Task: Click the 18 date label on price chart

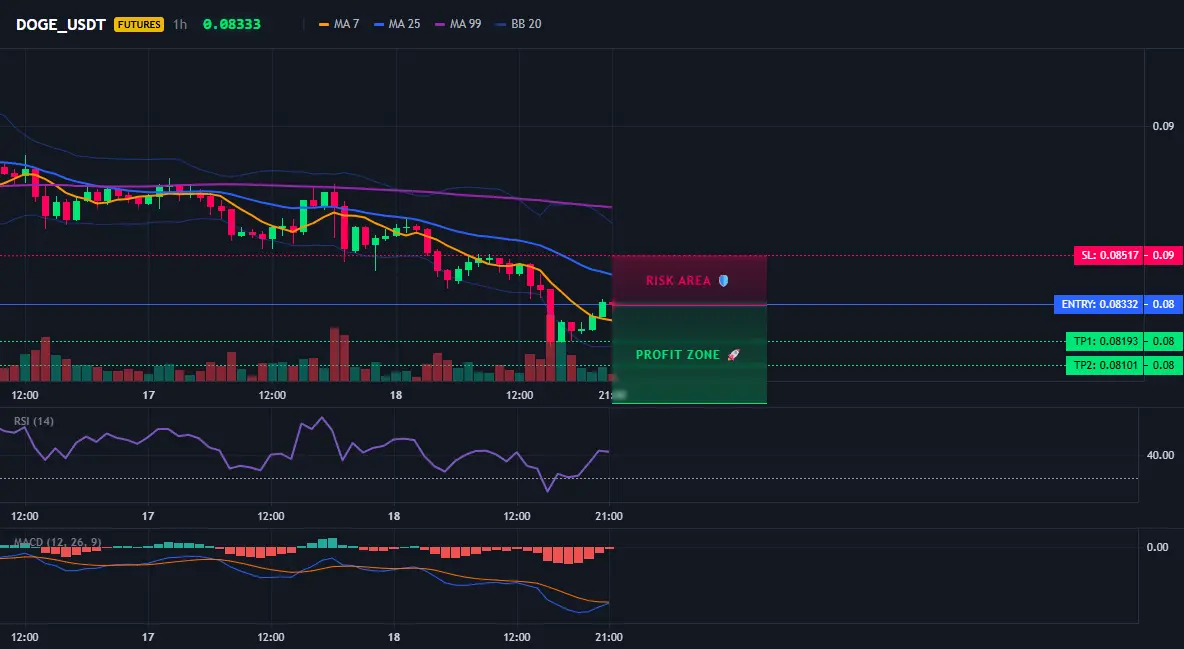Action: click(x=396, y=395)
